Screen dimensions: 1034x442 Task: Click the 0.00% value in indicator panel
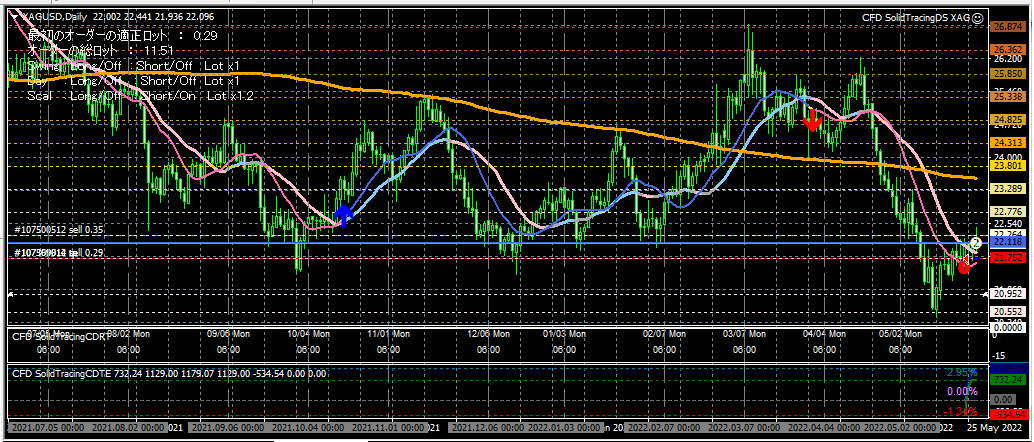pos(962,393)
